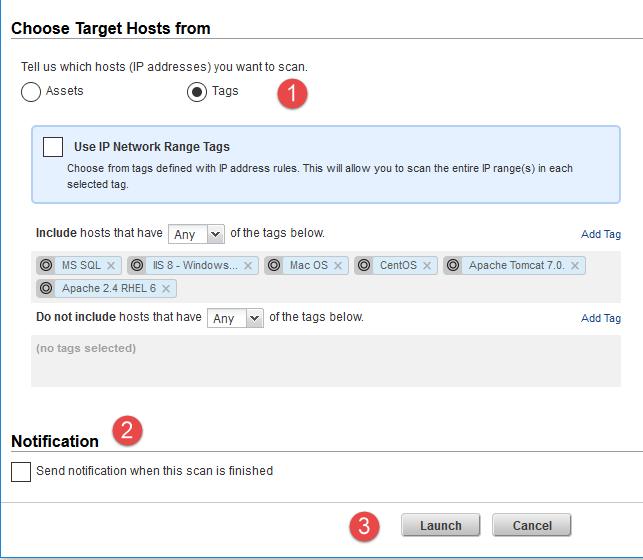Click the Use IP Network Range Tags label
Image resolution: width=643 pixels, height=560 pixels.
click(152, 147)
